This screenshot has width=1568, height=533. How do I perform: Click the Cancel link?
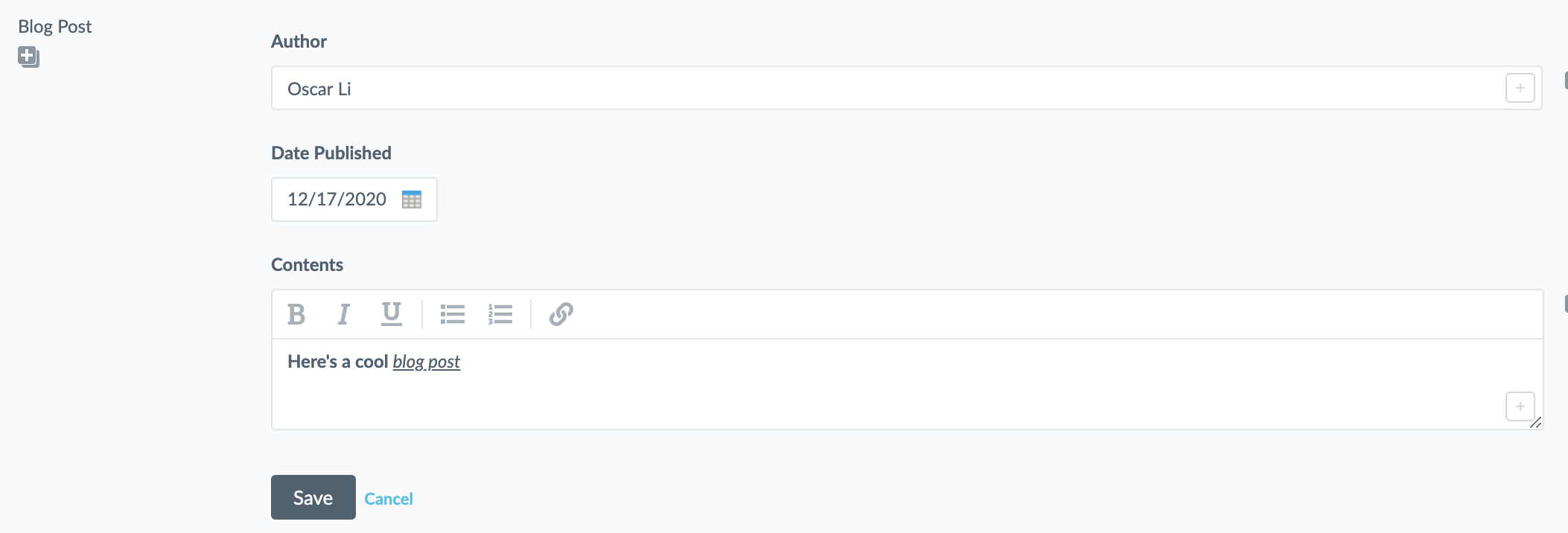(389, 499)
